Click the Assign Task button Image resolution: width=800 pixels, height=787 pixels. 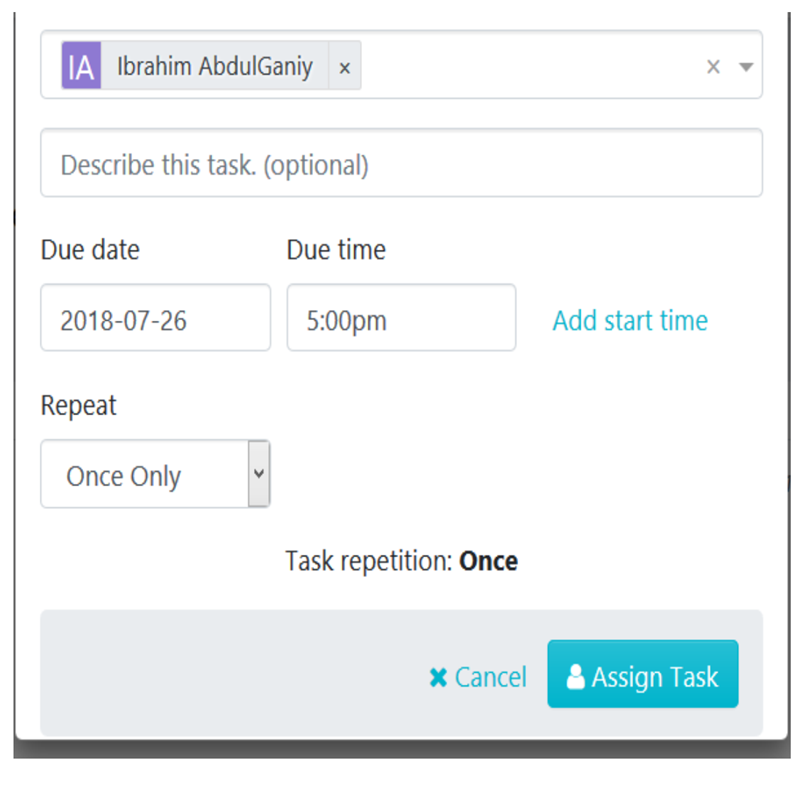click(x=643, y=674)
